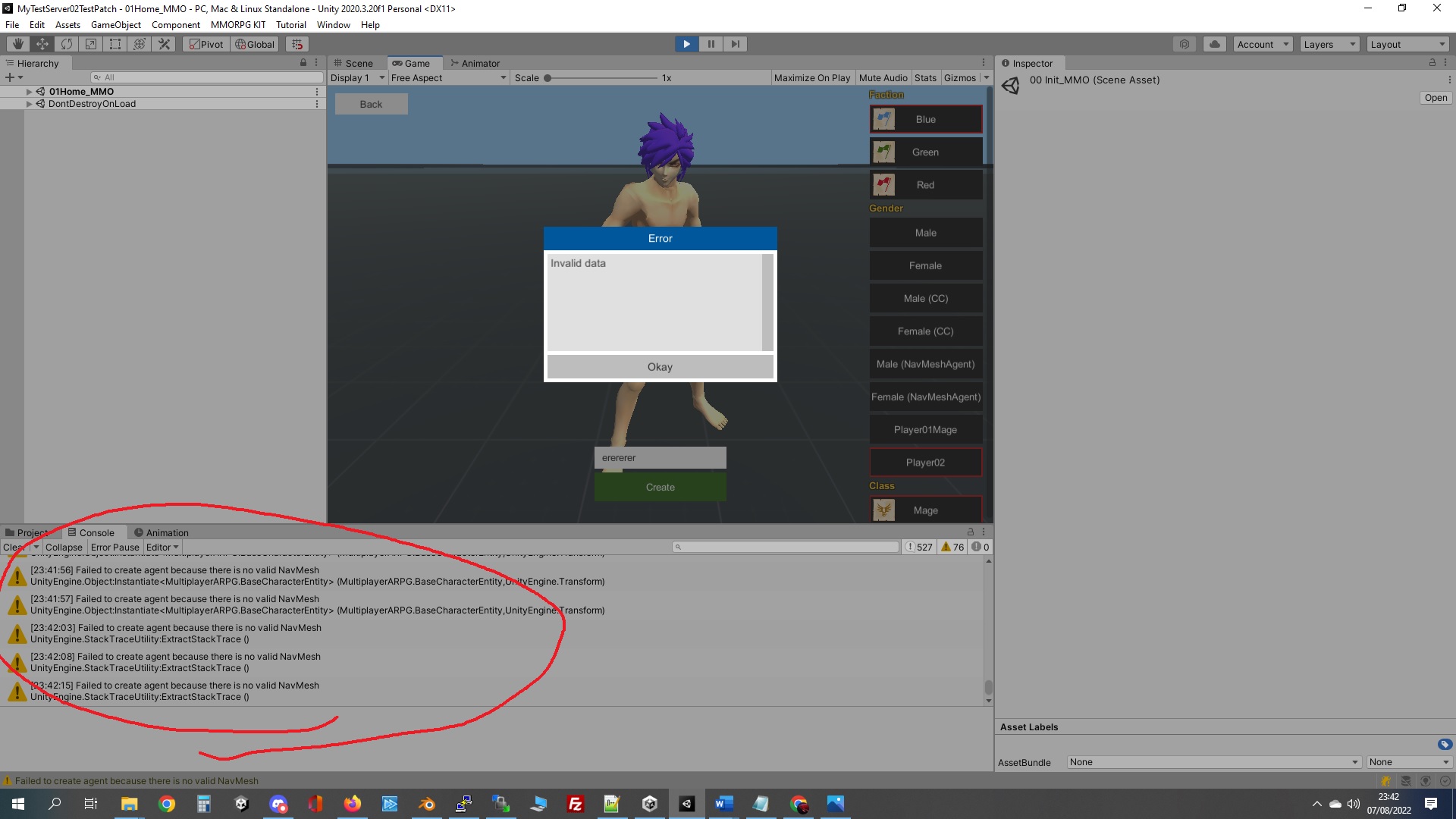The image size is (1456, 819).
Task: Expand the 01Home_MMO scene
Action: click(x=29, y=92)
